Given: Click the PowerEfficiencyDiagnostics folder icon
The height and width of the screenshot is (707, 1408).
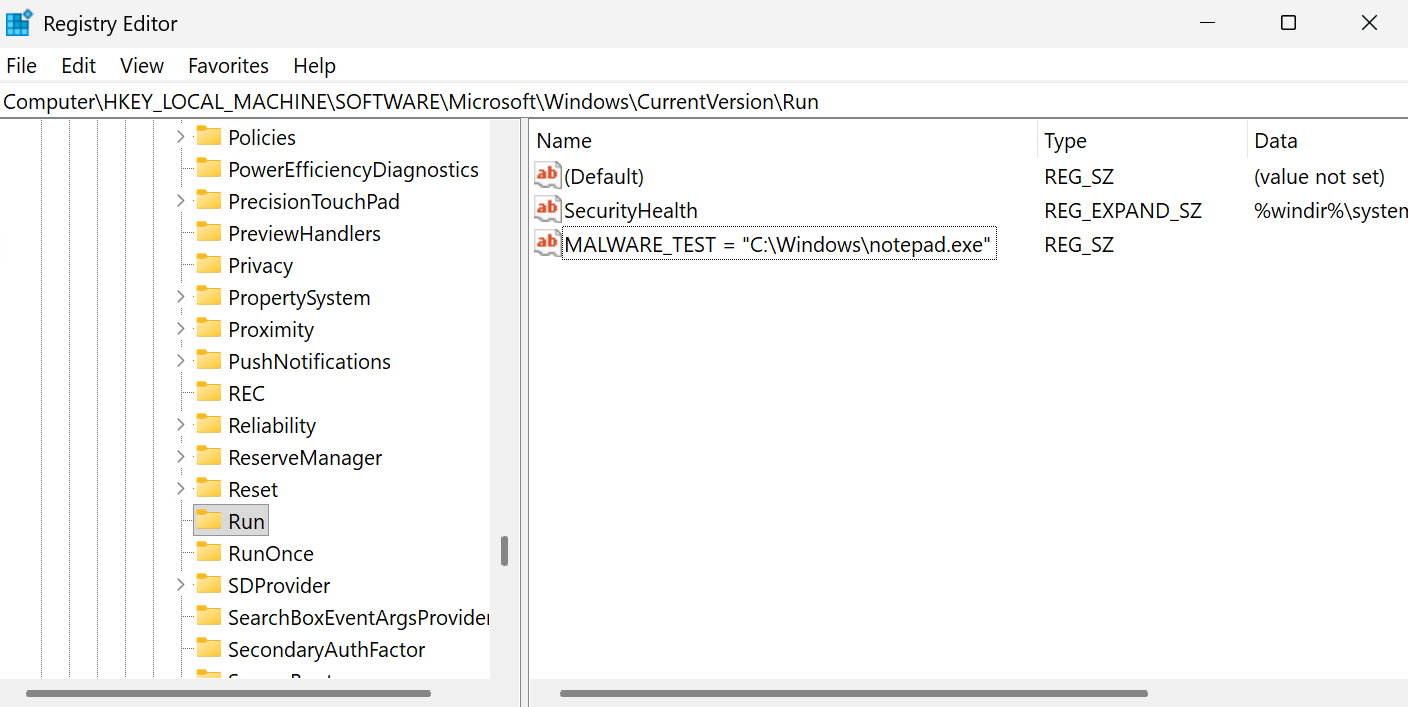Looking at the screenshot, I should pyautogui.click(x=209, y=169).
